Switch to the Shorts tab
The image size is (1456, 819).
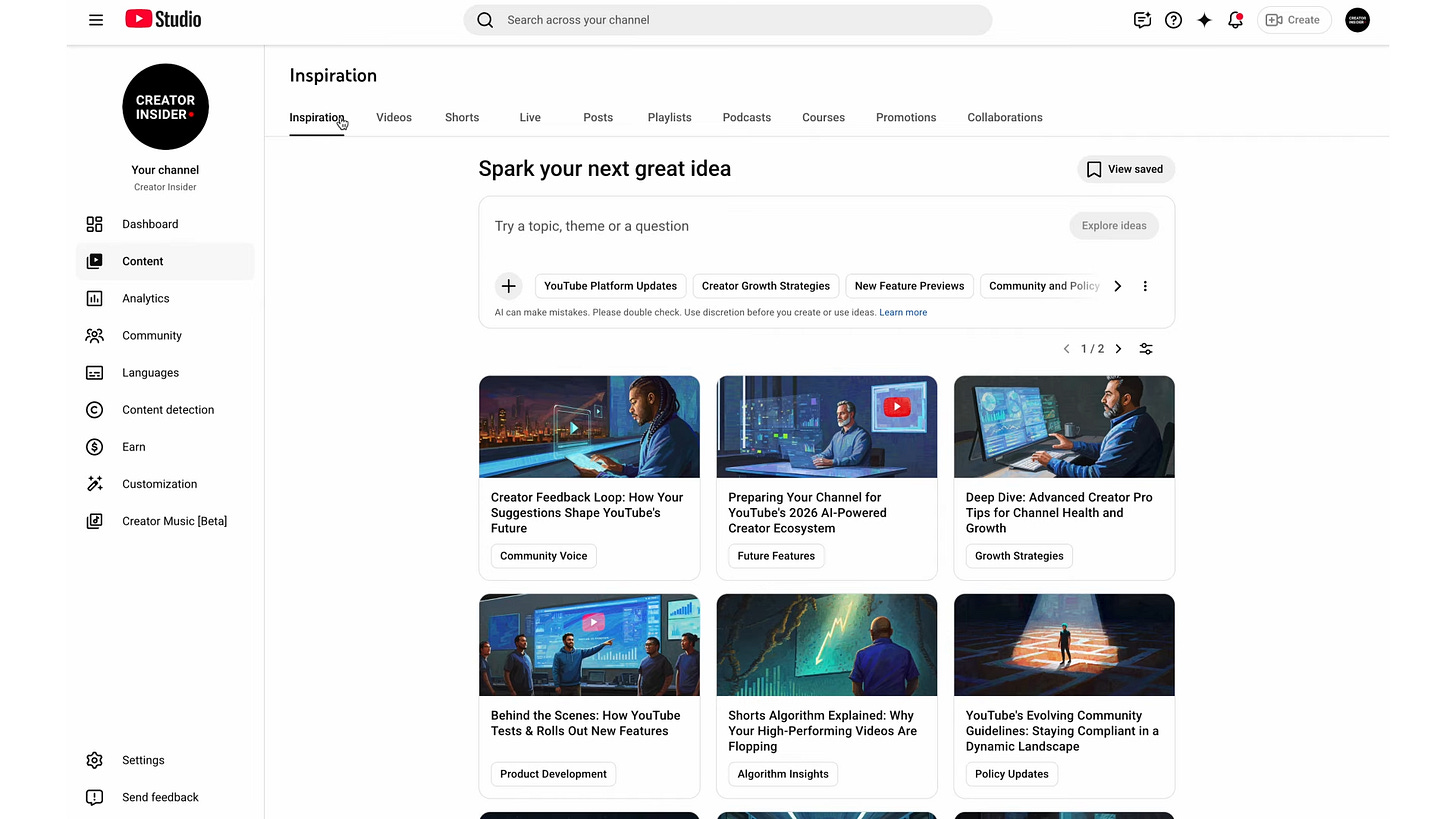(462, 117)
